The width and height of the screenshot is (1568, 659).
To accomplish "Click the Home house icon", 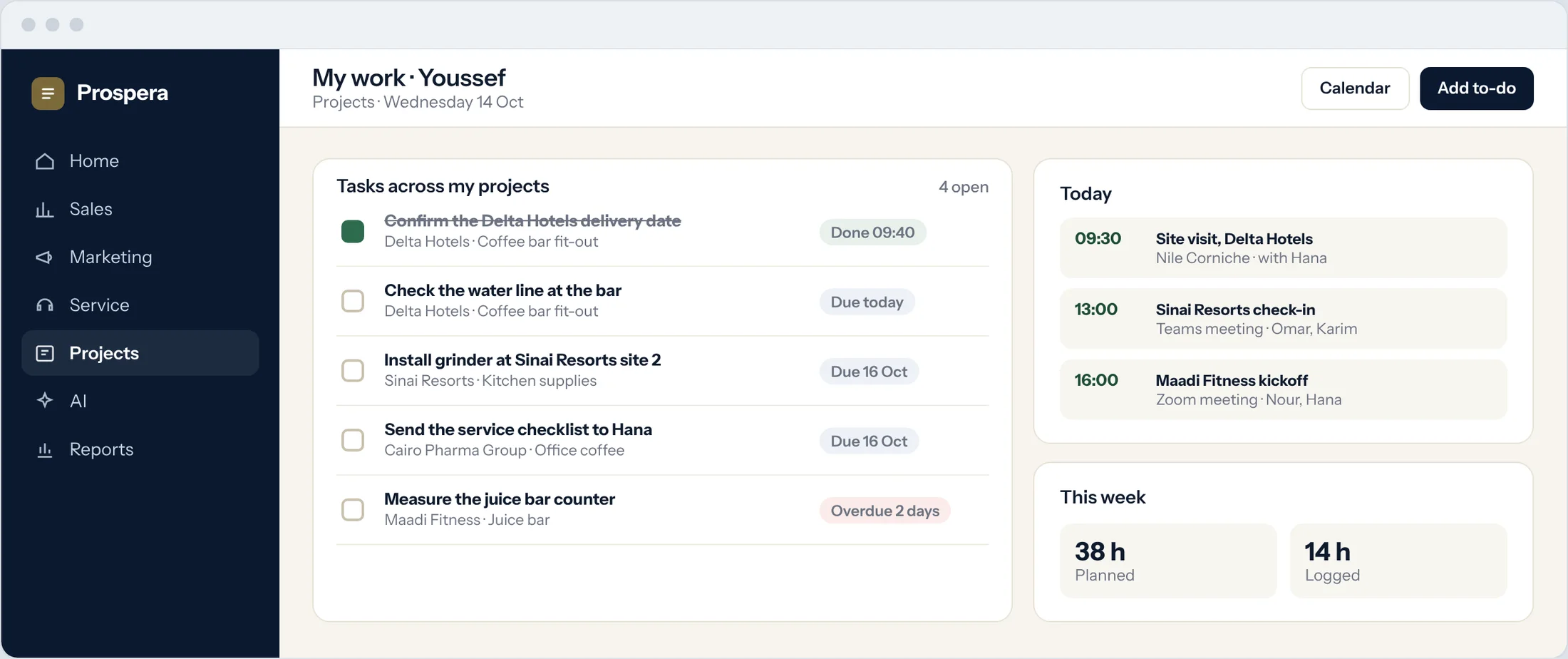I will [x=45, y=161].
